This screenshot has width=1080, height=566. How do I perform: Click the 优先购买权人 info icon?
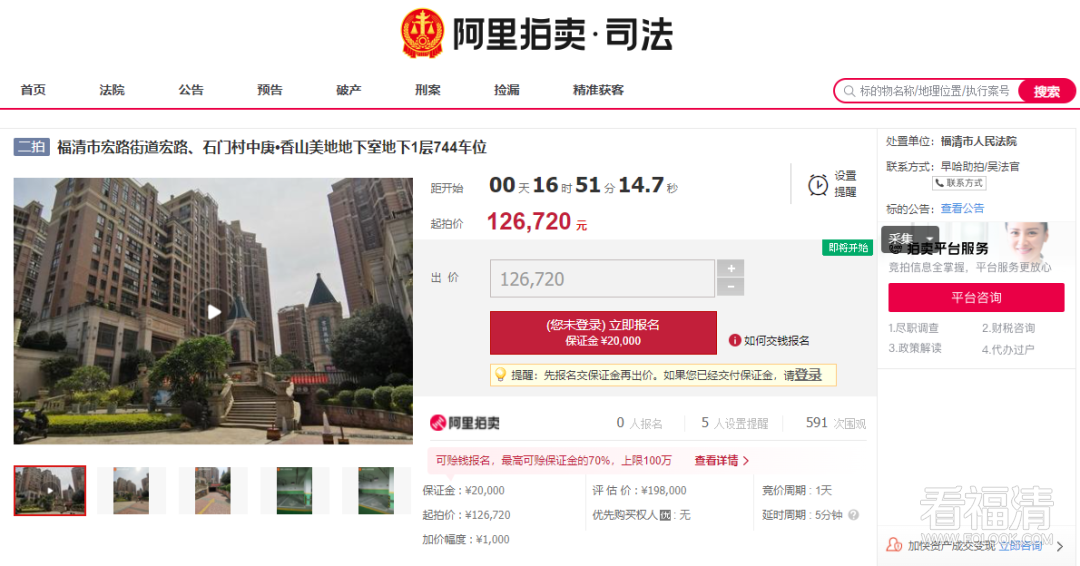point(665,515)
